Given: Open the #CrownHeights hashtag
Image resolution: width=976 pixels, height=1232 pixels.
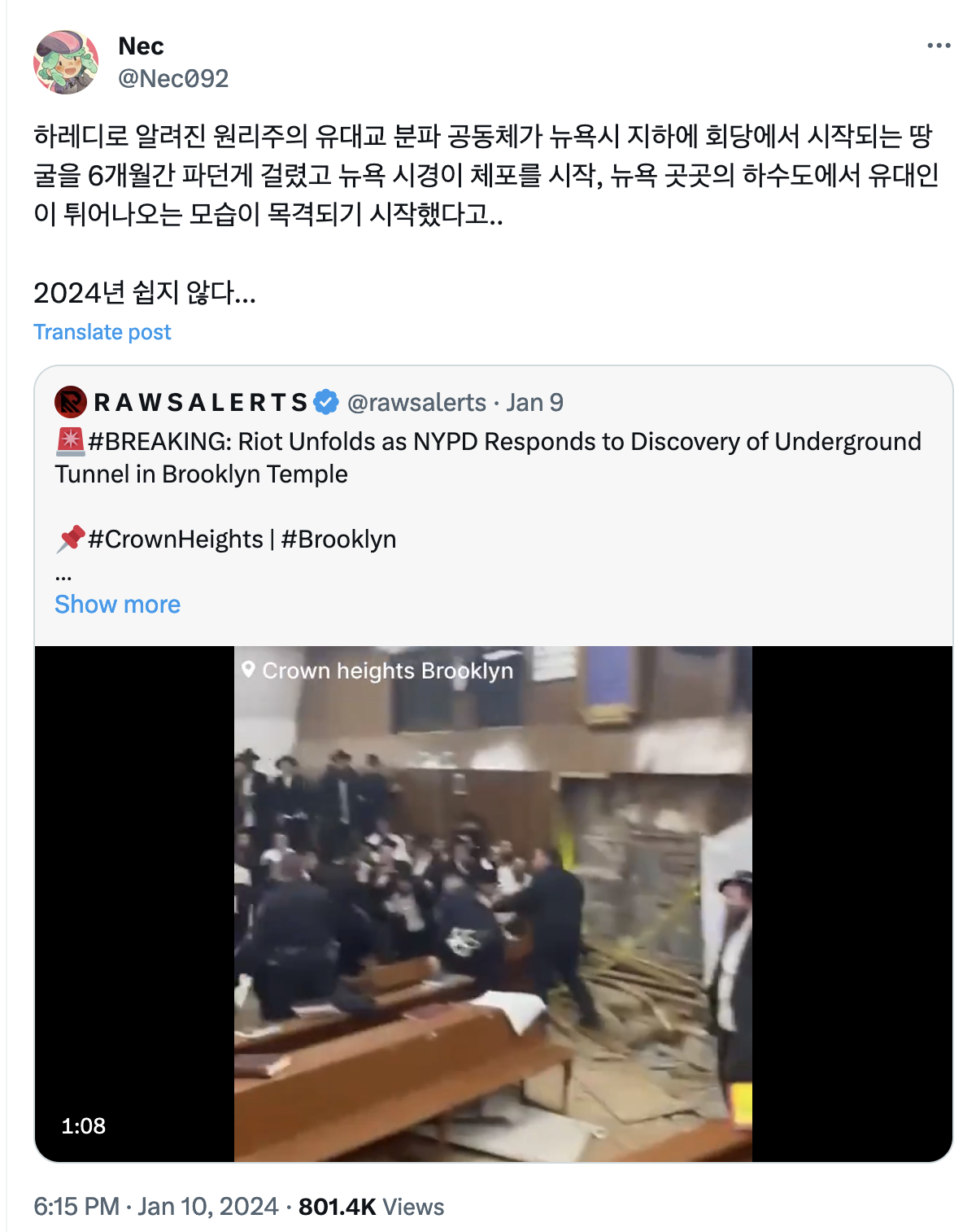Looking at the screenshot, I should [x=176, y=539].
